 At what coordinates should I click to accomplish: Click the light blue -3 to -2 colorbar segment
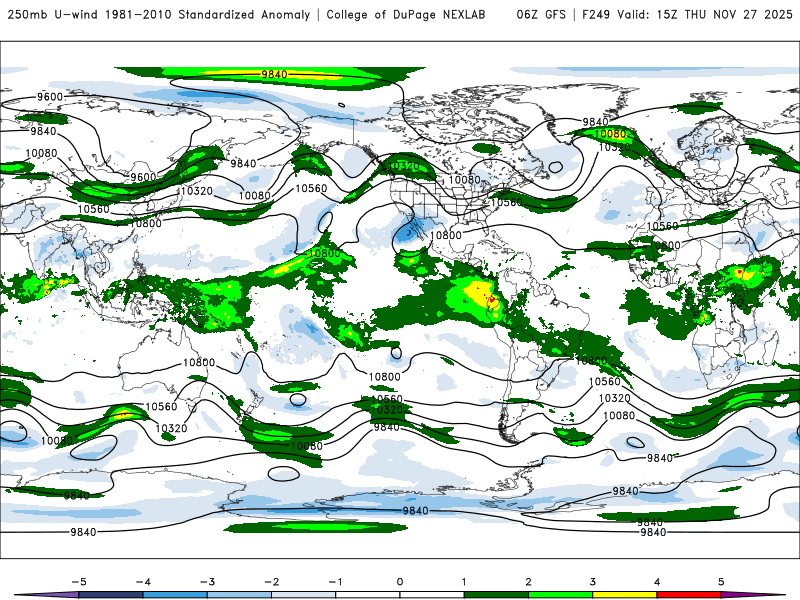[239, 595]
